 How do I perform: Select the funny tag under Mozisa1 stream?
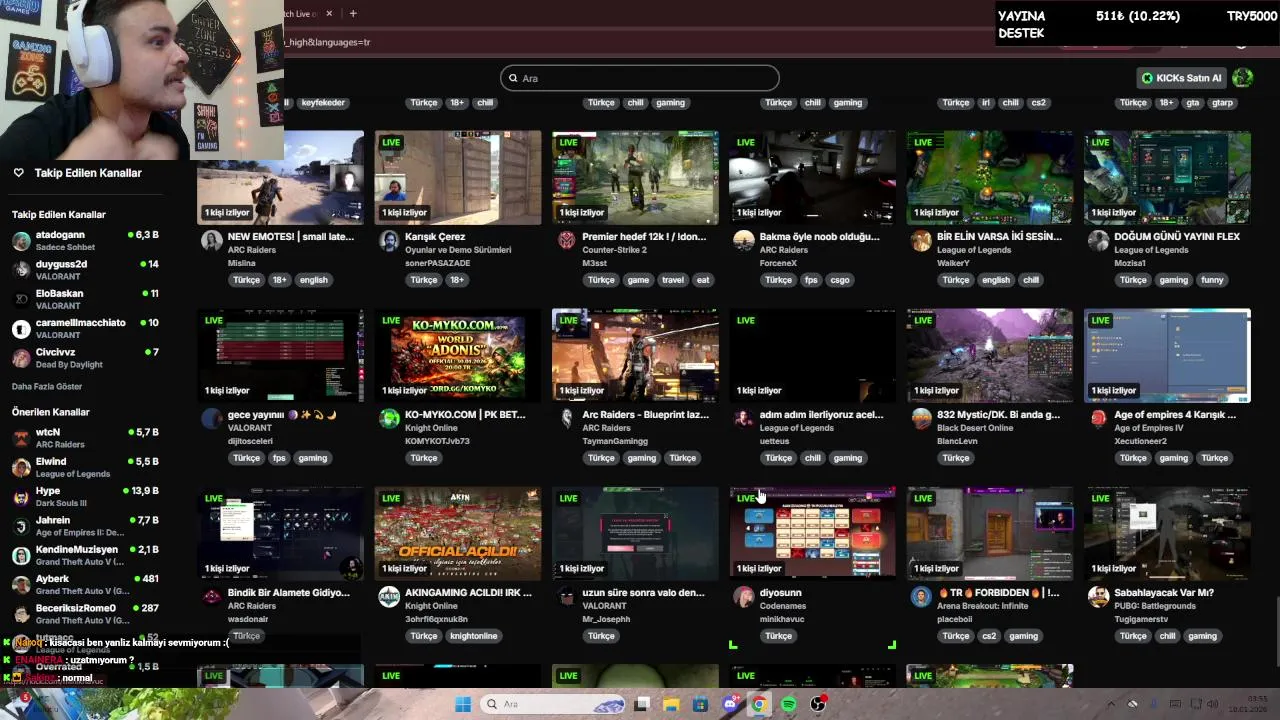[1212, 280]
